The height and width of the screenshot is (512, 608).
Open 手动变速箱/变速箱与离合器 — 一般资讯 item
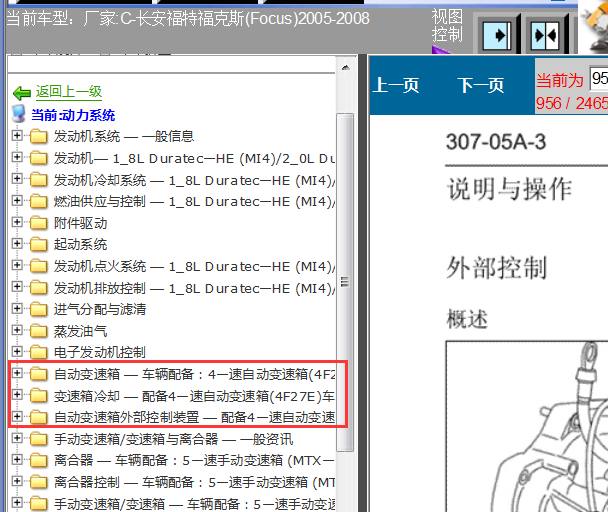[173, 439]
